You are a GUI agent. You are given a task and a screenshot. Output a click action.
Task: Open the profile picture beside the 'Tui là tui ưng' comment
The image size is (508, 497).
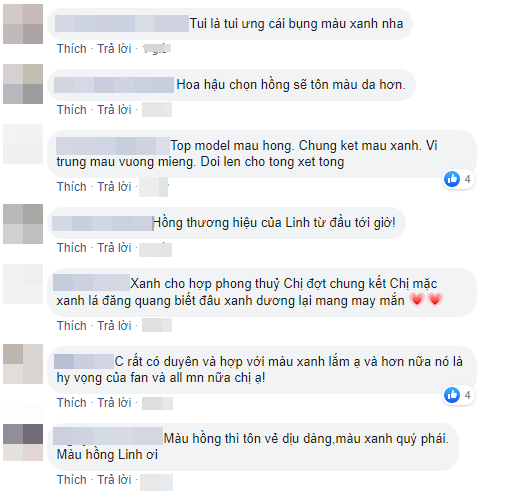[x=23, y=24]
